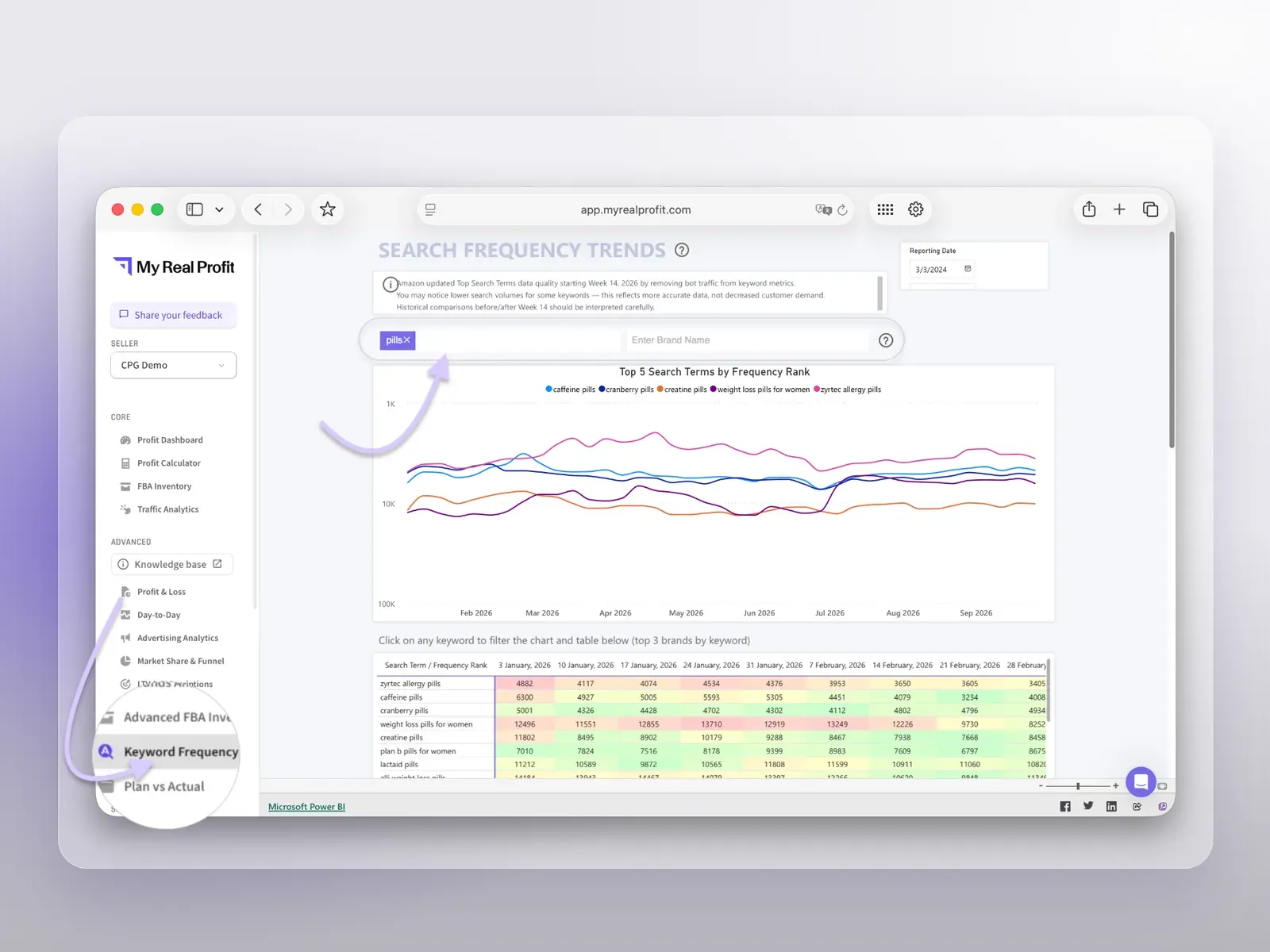Click the Power BI share arrow icon

point(1137,807)
